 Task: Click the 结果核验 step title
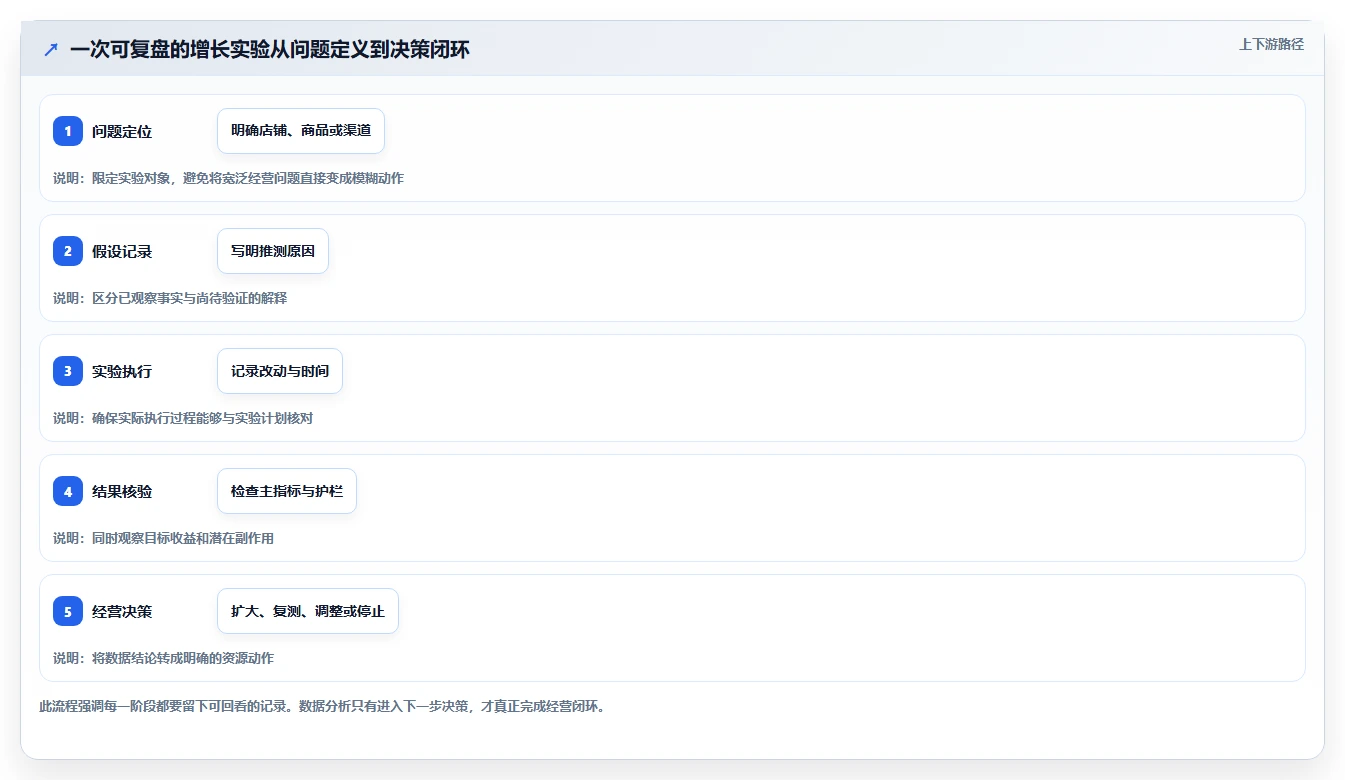coord(122,491)
